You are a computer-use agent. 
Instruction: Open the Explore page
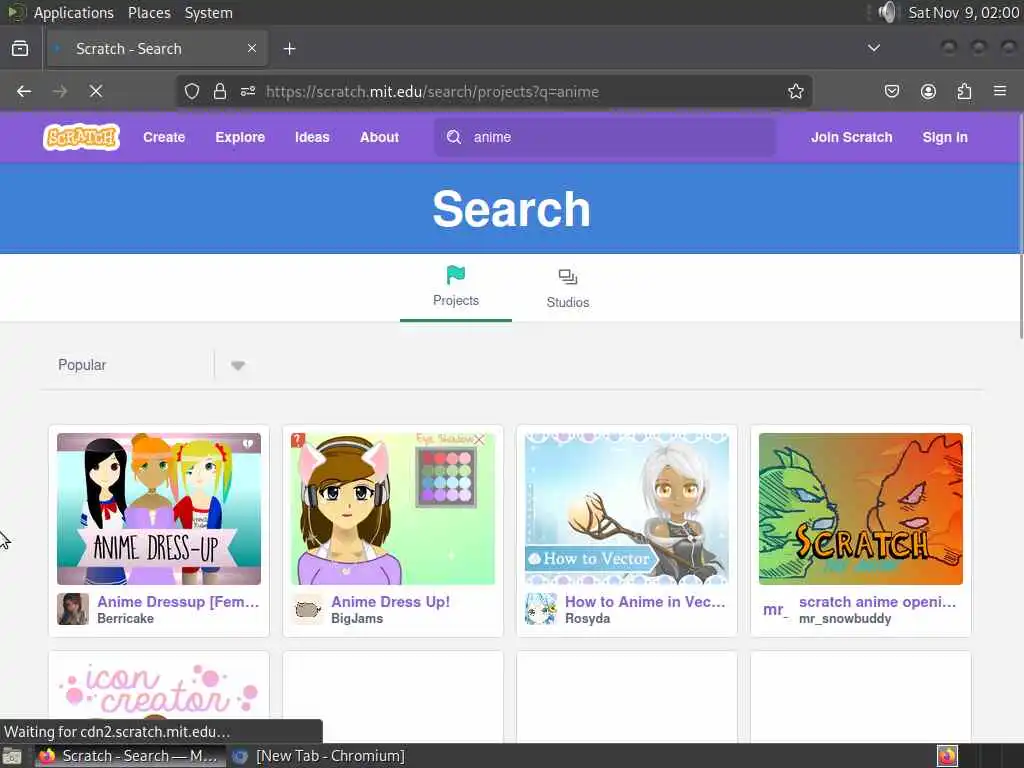(x=240, y=137)
